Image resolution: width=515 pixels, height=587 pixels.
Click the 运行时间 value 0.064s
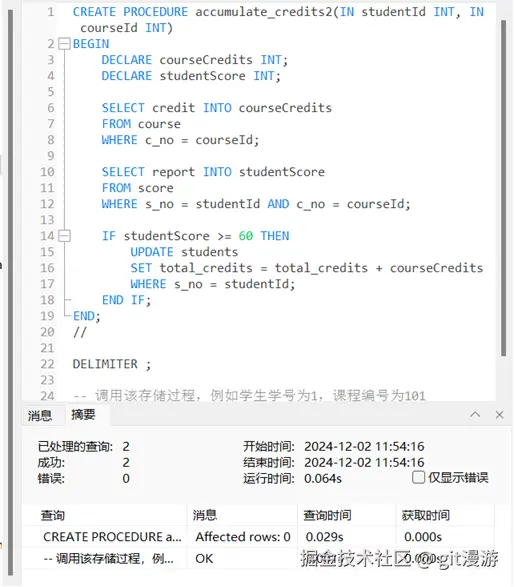(x=323, y=478)
